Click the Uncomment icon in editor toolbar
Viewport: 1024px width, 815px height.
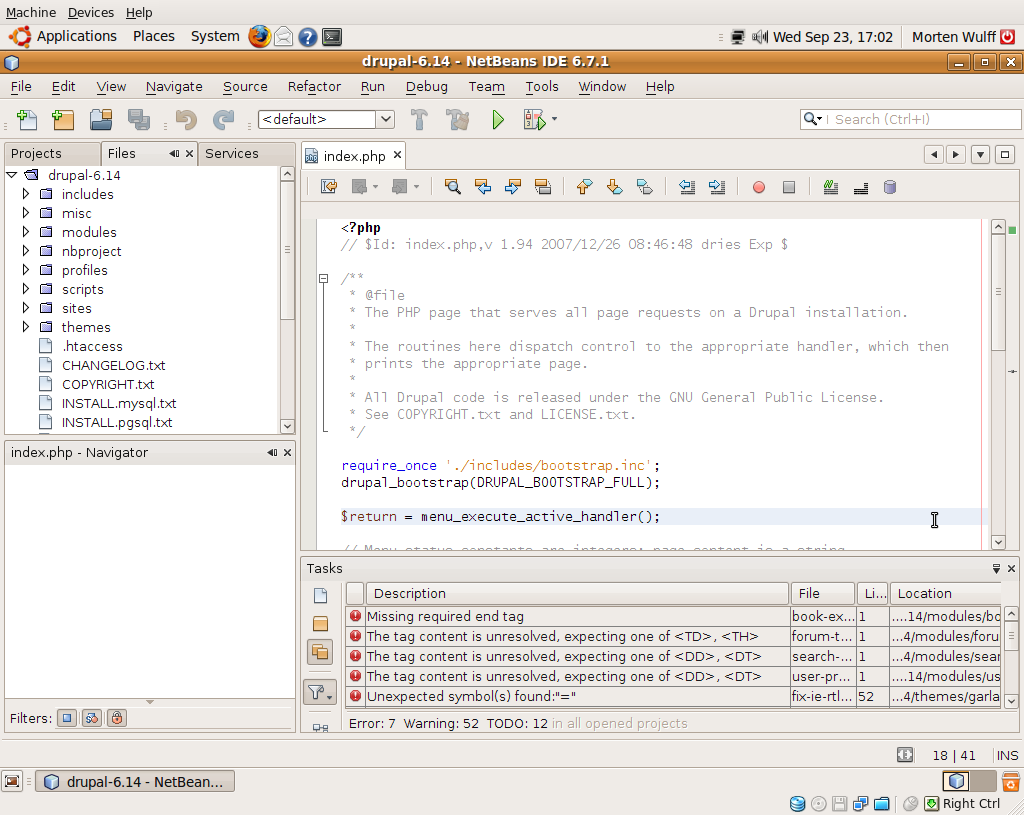(861, 188)
